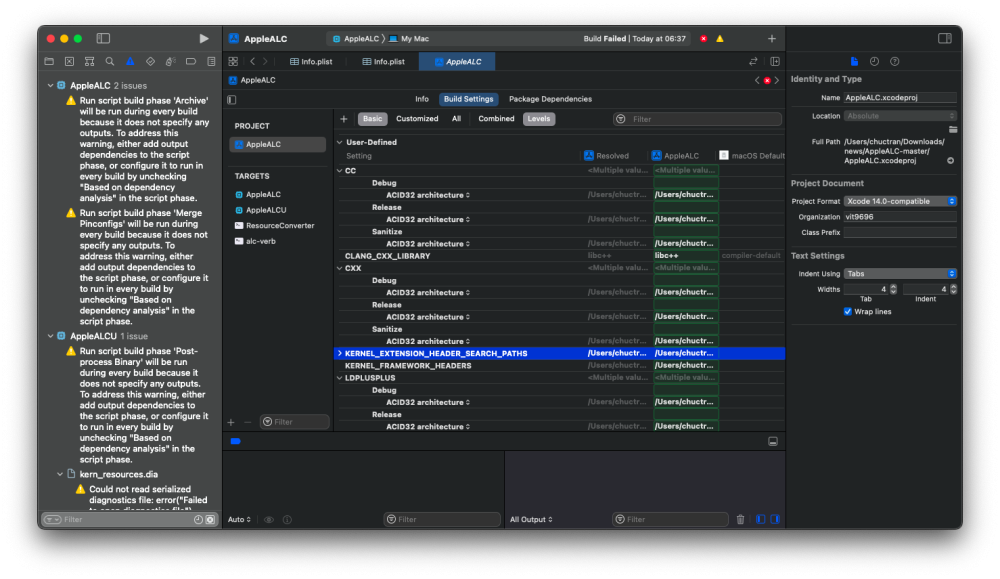This screenshot has height=579, width=1000.
Task: Switch to the first Info.plist tab
Action: 311,62
